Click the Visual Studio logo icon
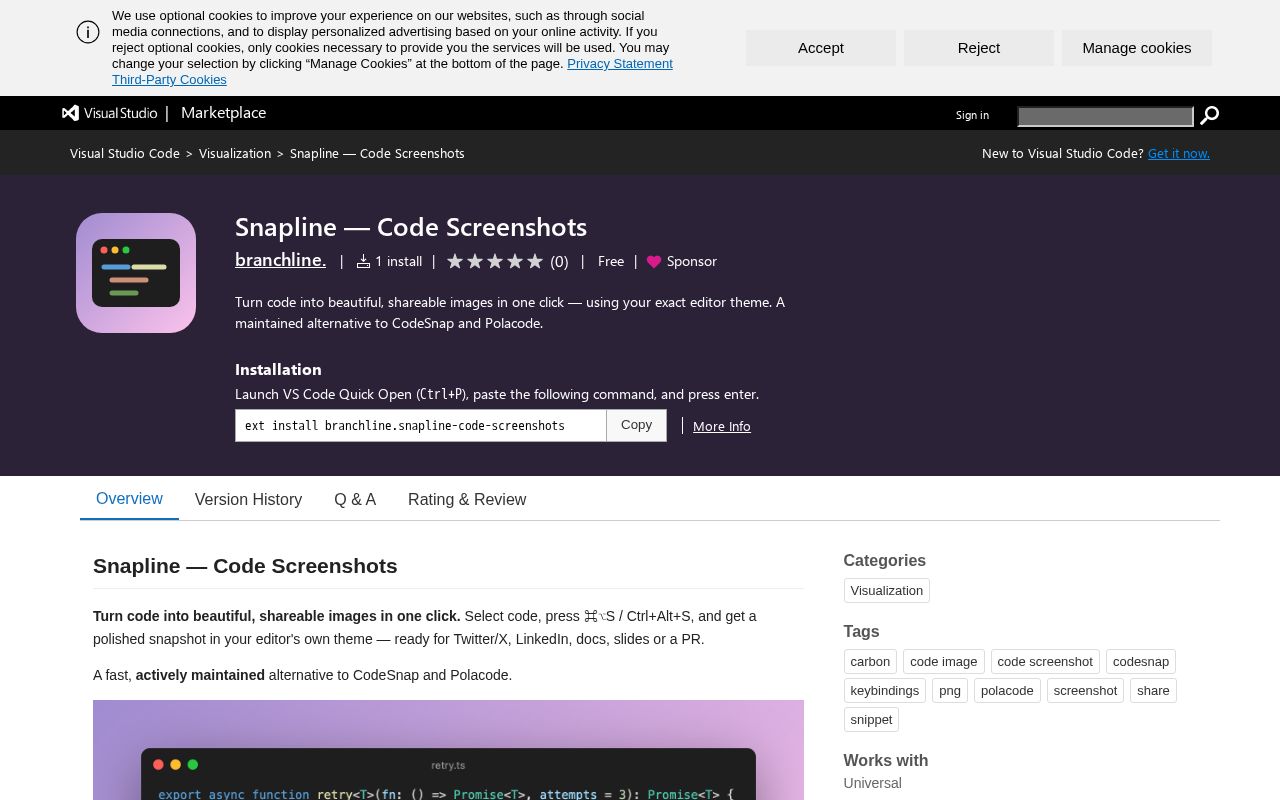 70,113
